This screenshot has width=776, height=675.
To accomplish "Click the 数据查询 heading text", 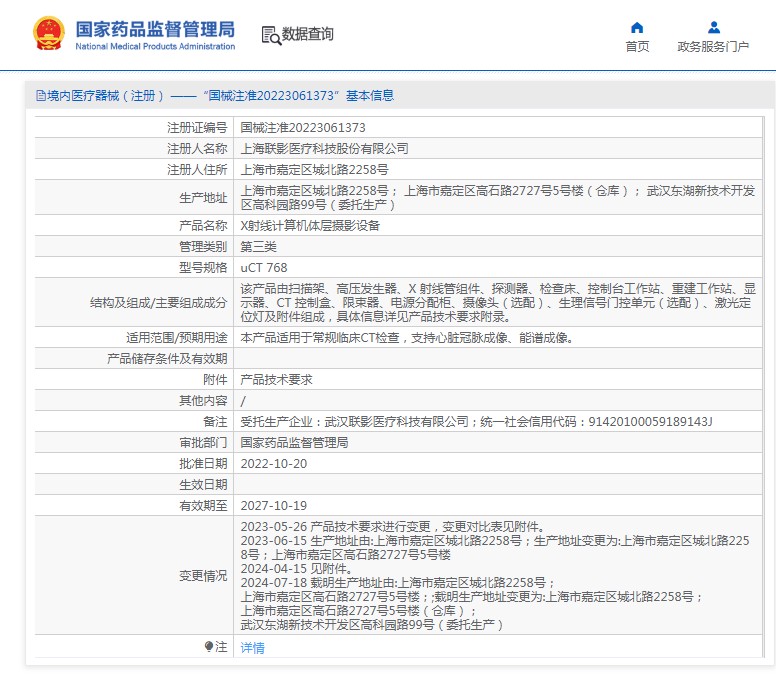I will point(308,34).
